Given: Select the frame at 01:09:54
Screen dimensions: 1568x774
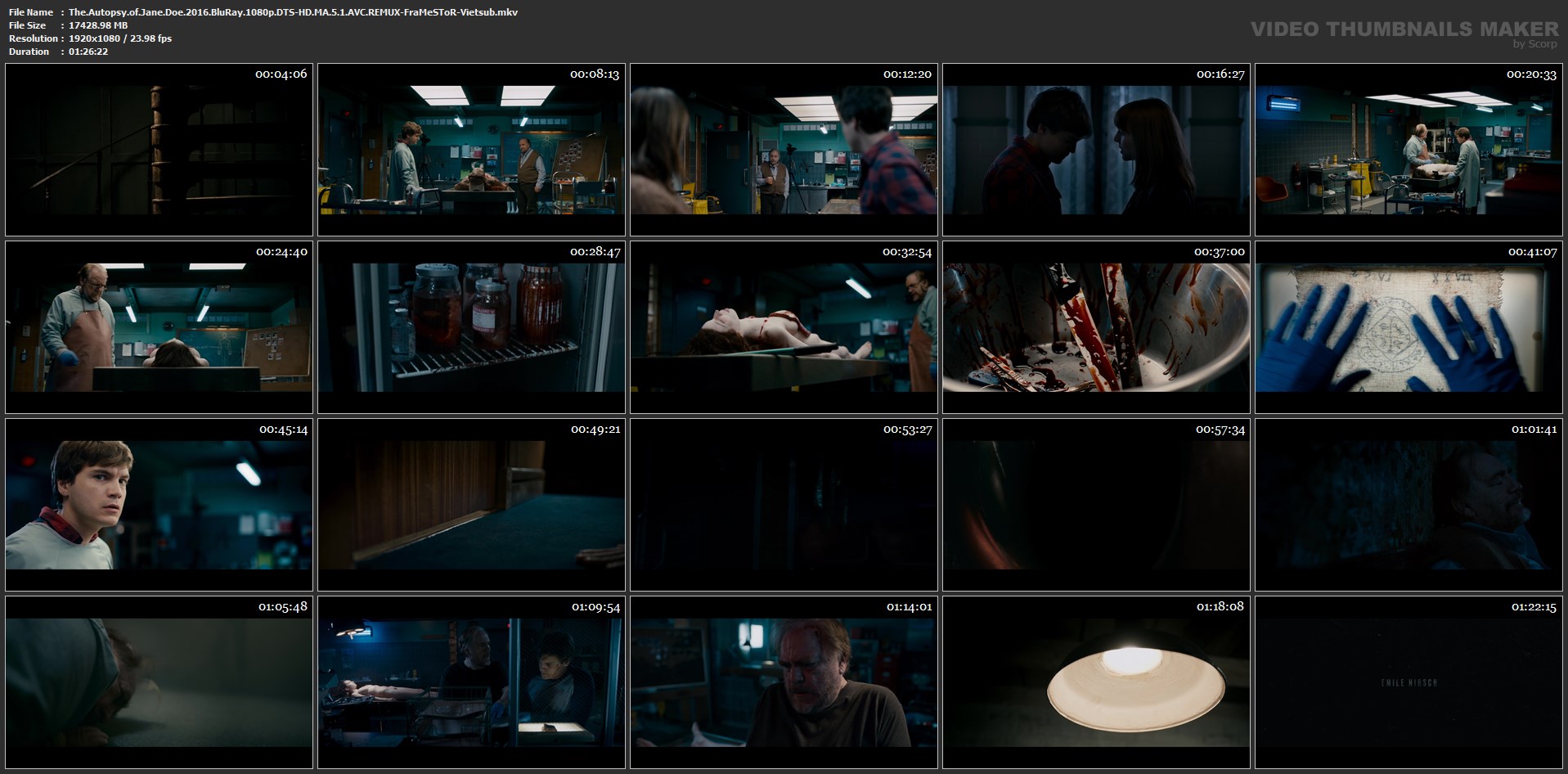Looking at the screenshot, I should coord(471,682).
